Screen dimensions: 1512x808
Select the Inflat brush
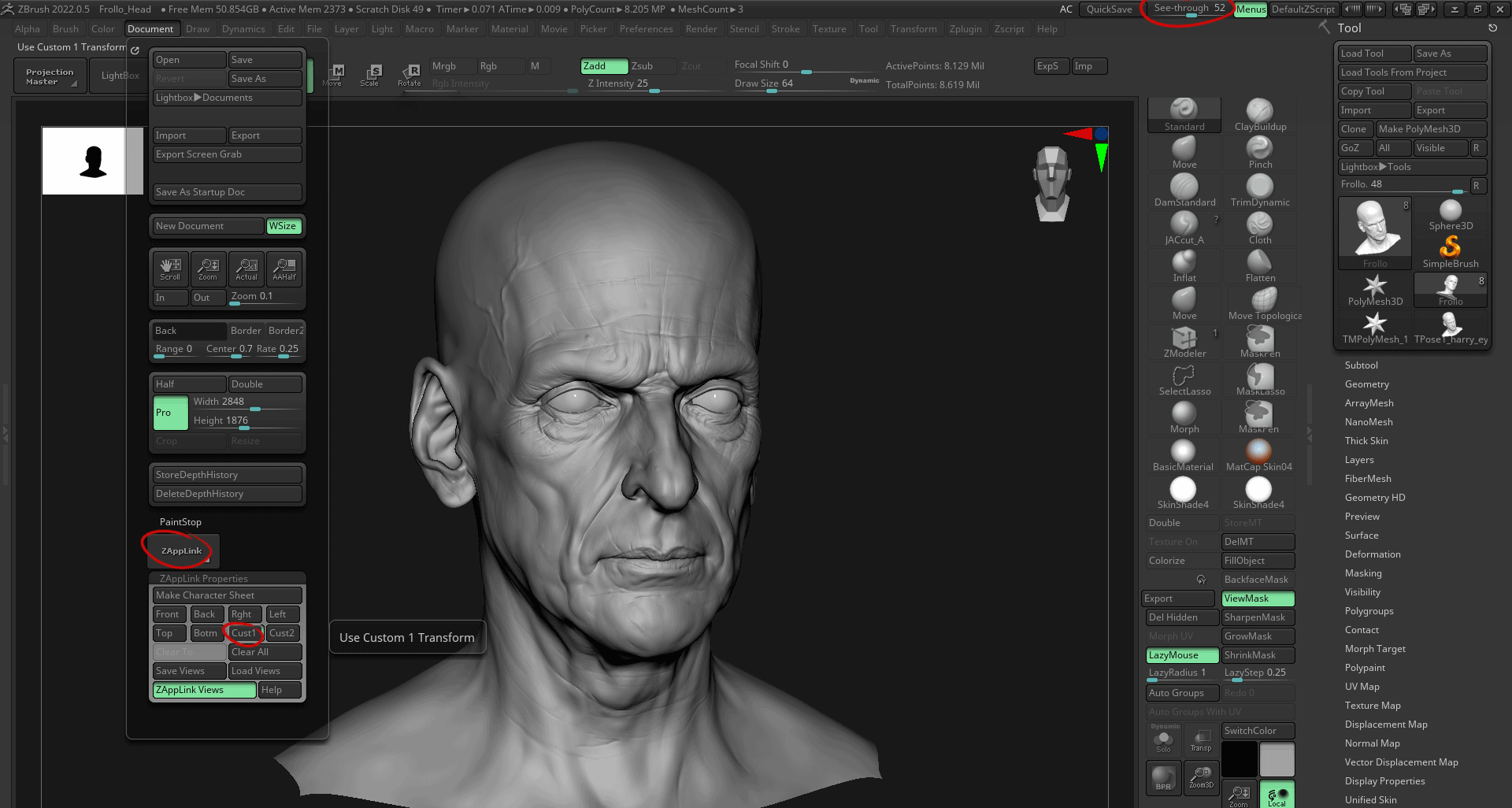1184,264
